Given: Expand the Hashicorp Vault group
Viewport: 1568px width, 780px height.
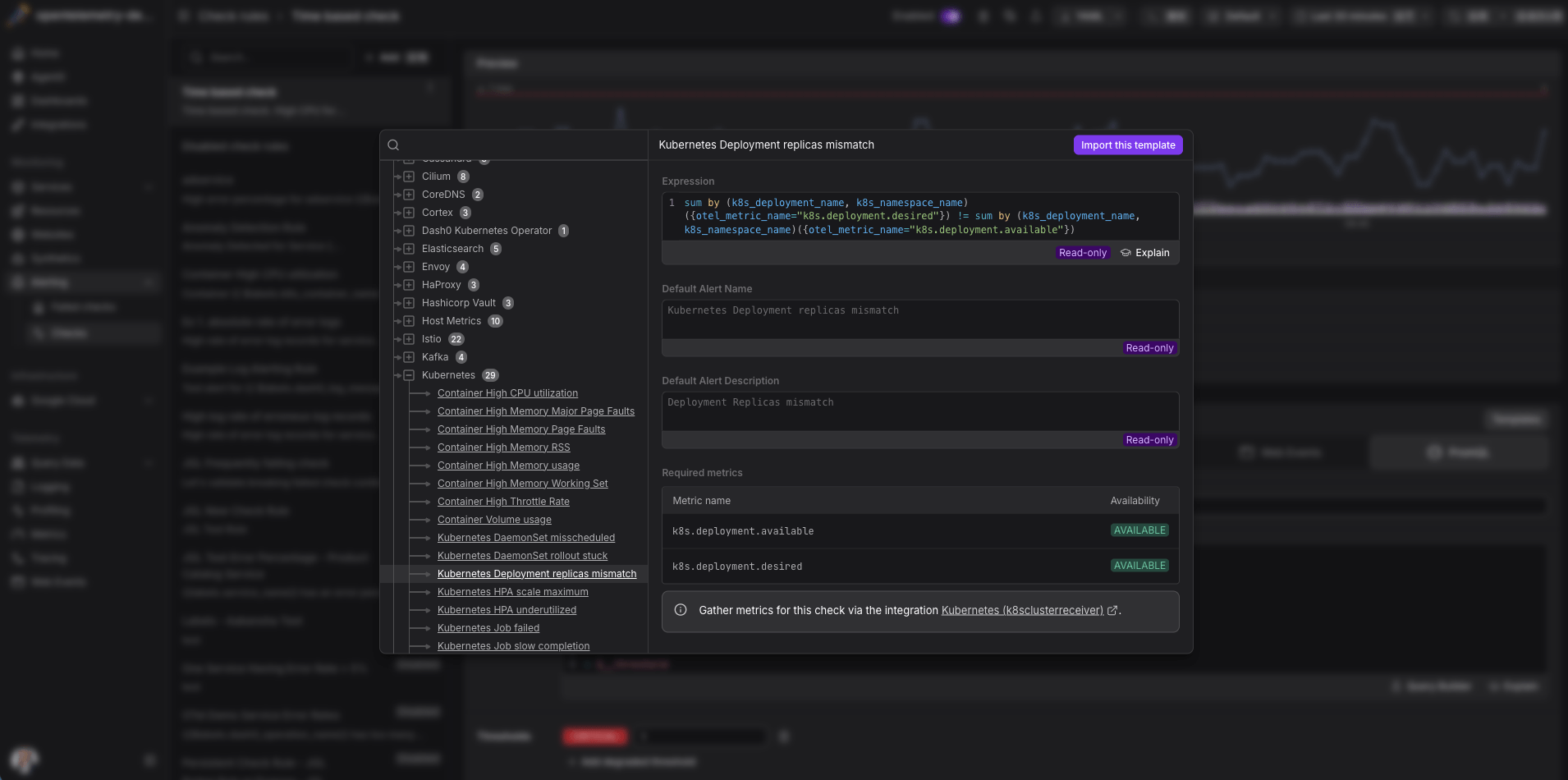Looking at the screenshot, I should (x=409, y=303).
